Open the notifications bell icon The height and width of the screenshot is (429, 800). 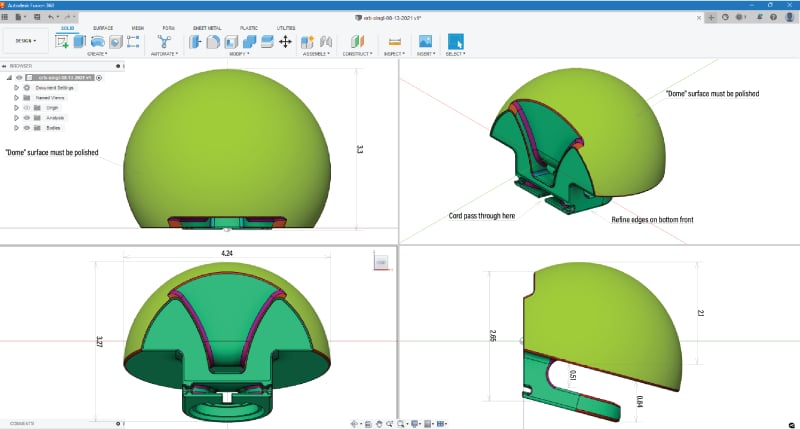pyautogui.click(x=760, y=17)
